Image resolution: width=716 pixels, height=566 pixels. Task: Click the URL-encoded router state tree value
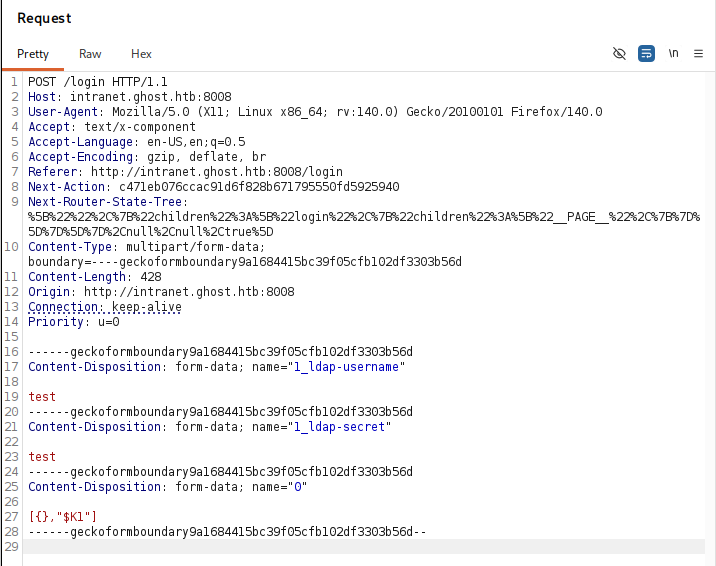(364, 224)
